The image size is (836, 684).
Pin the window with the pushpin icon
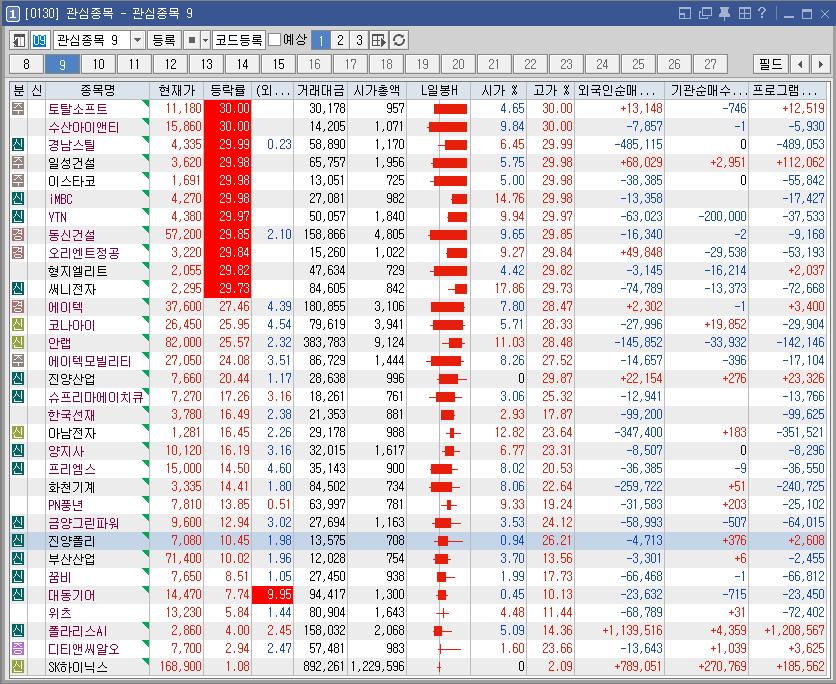[x=724, y=13]
